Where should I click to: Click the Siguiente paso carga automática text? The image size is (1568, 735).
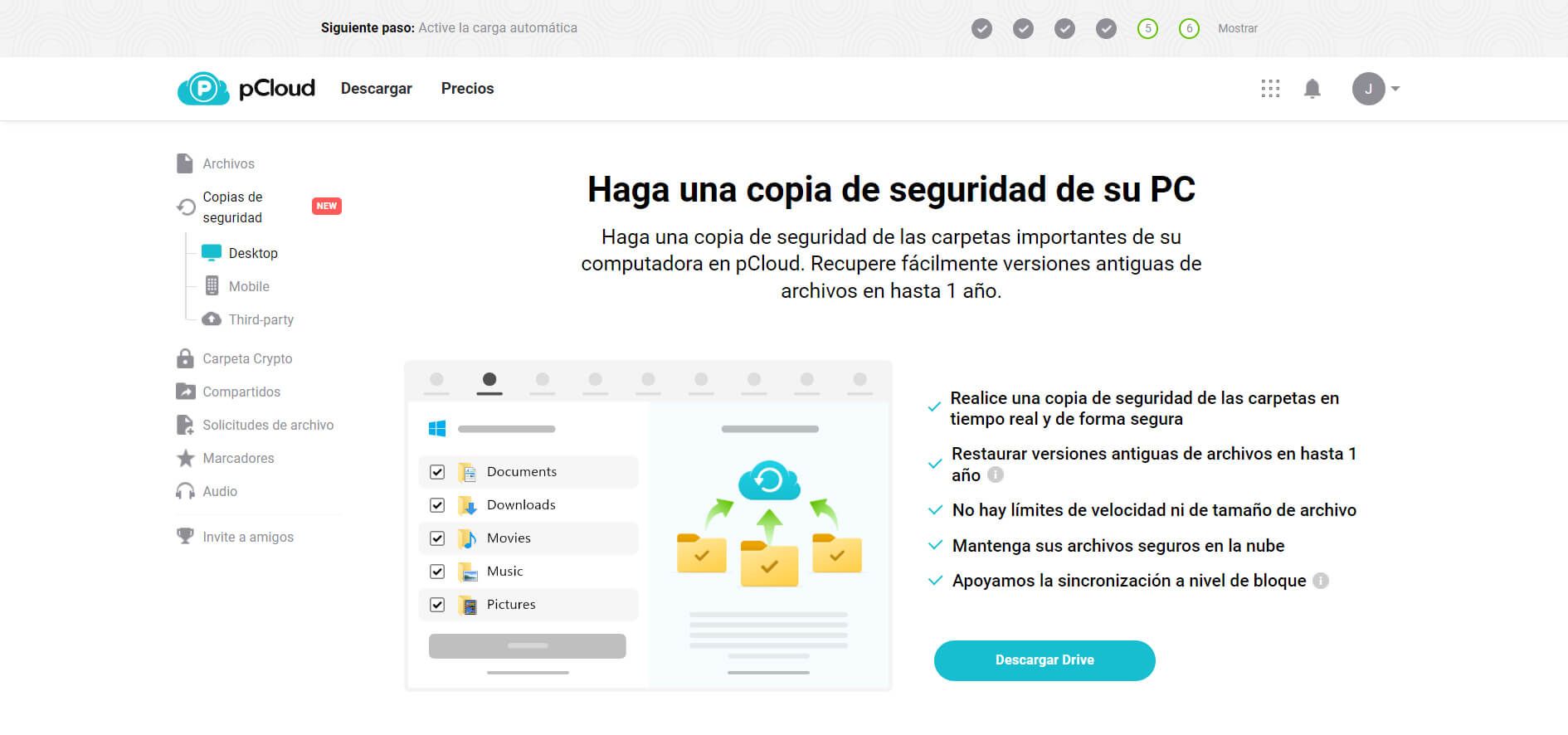[x=449, y=28]
